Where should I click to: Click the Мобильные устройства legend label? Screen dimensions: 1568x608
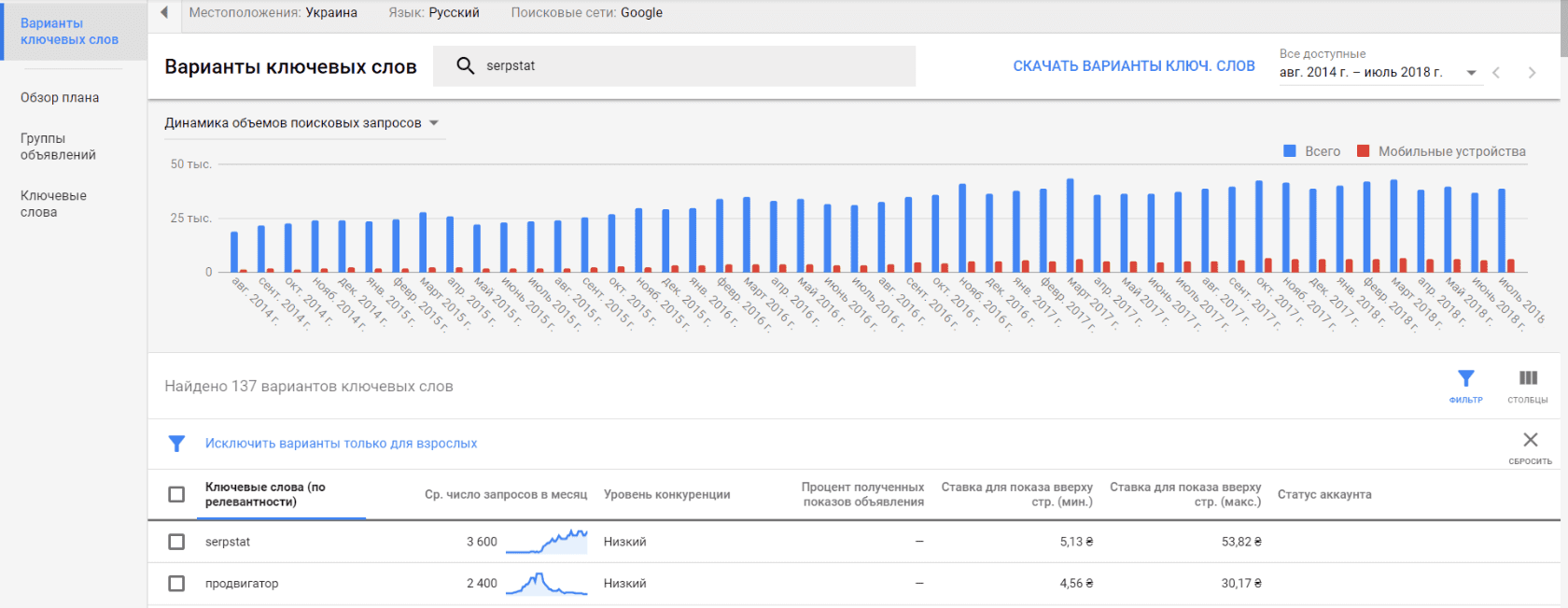1452,151
